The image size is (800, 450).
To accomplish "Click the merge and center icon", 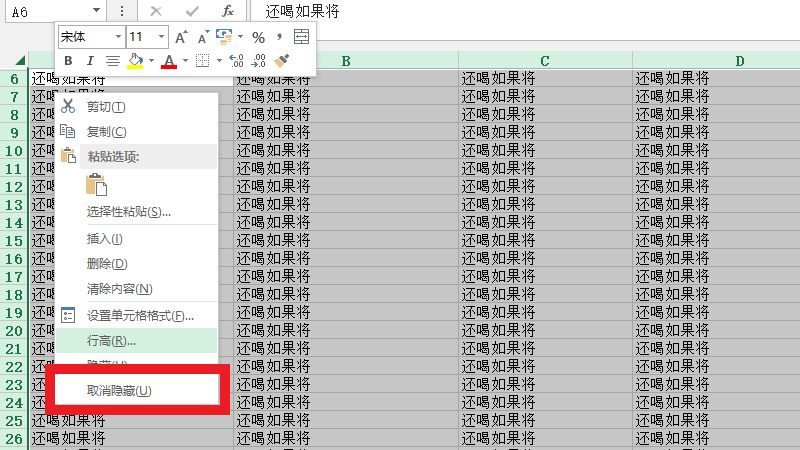I will (301, 37).
